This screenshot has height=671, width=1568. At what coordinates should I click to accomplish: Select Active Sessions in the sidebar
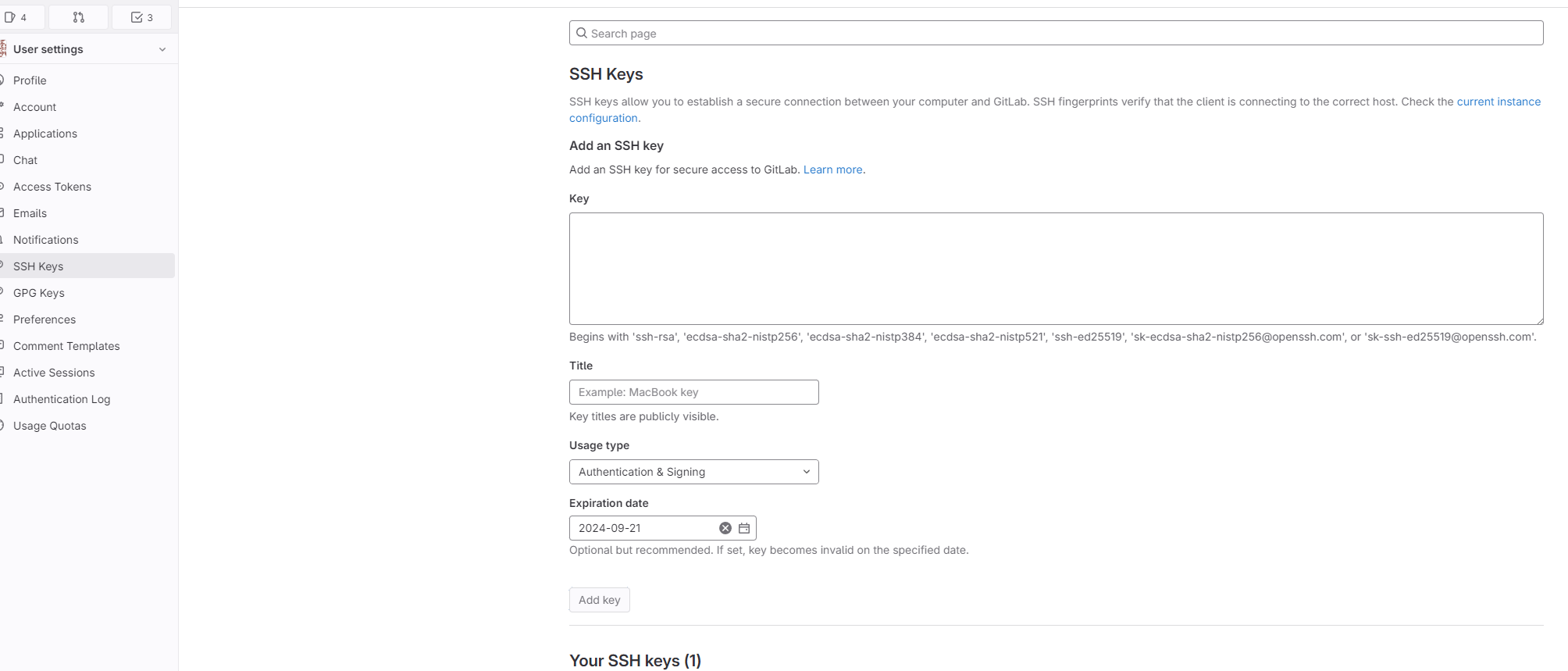pyautogui.click(x=54, y=373)
